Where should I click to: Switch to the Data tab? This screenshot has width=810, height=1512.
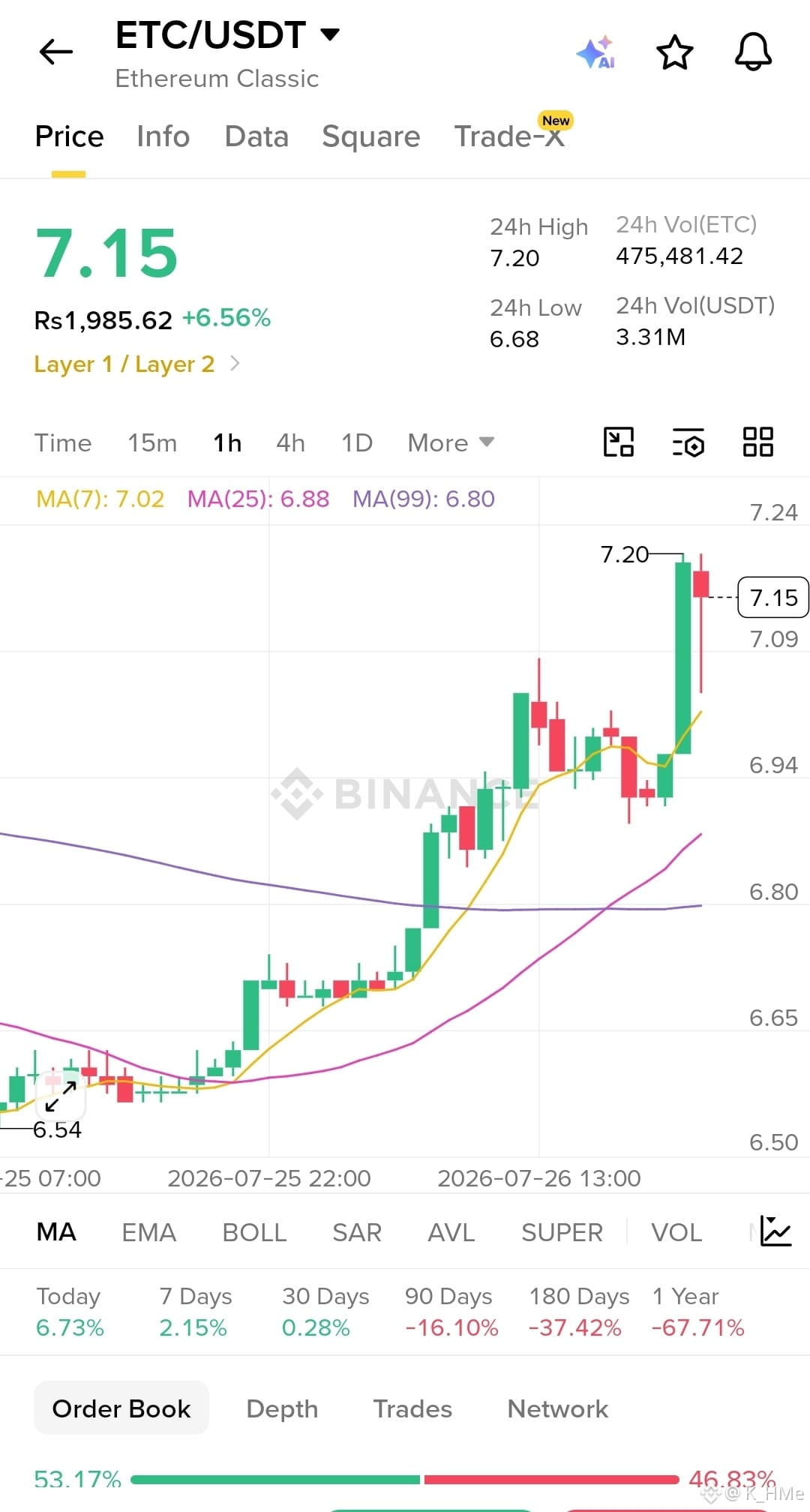256,136
